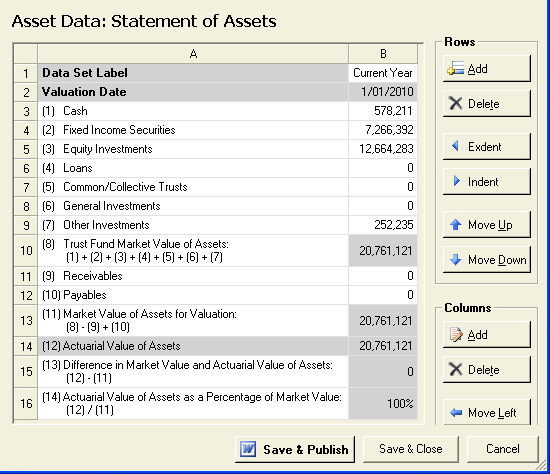This screenshot has width=550, height=474.
Task: Select column A header
Action: click(193, 54)
